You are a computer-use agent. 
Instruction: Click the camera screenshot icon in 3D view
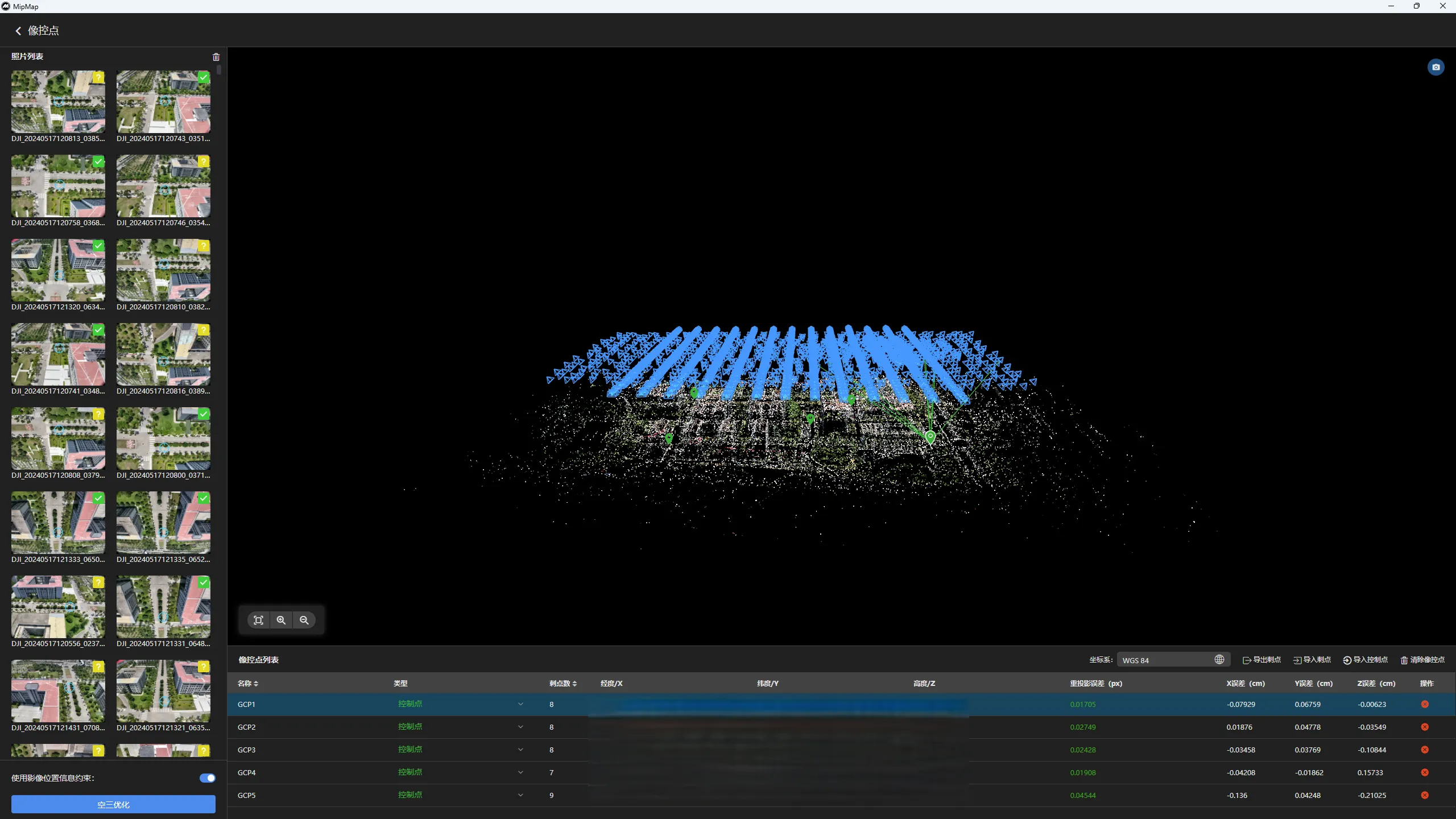tap(1436, 67)
